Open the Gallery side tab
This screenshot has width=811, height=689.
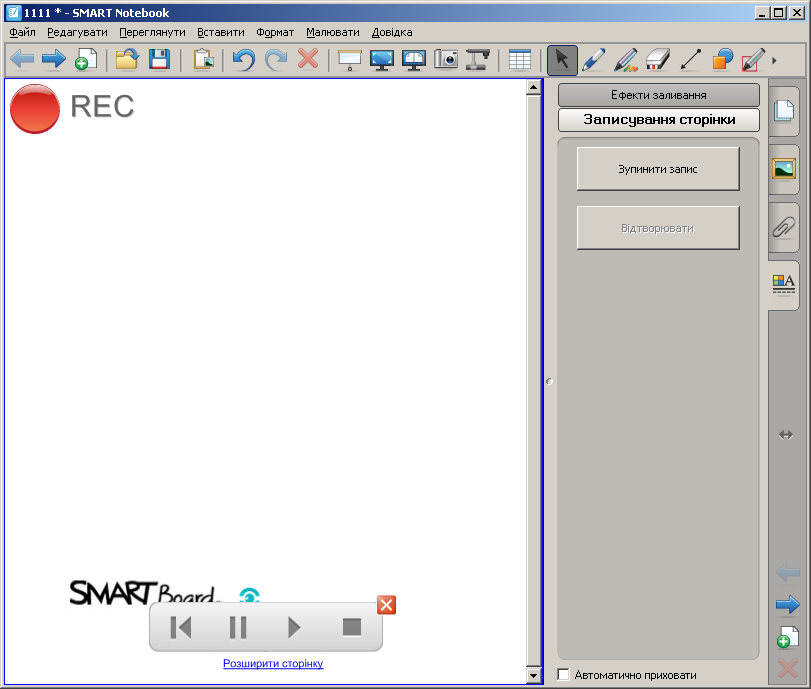point(784,169)
